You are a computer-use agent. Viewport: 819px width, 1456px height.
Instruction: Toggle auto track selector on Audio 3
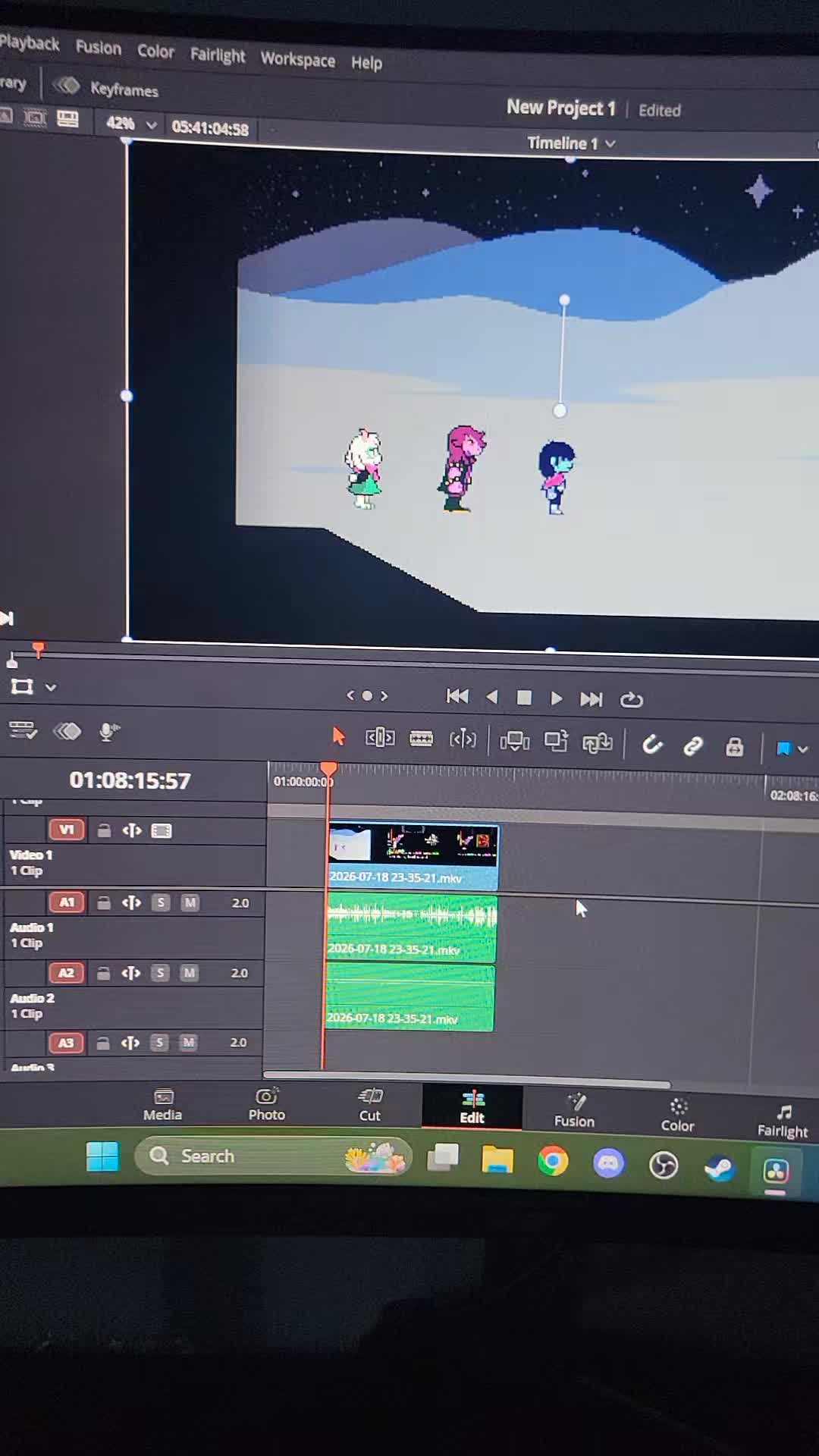(x=130, y=1043)
